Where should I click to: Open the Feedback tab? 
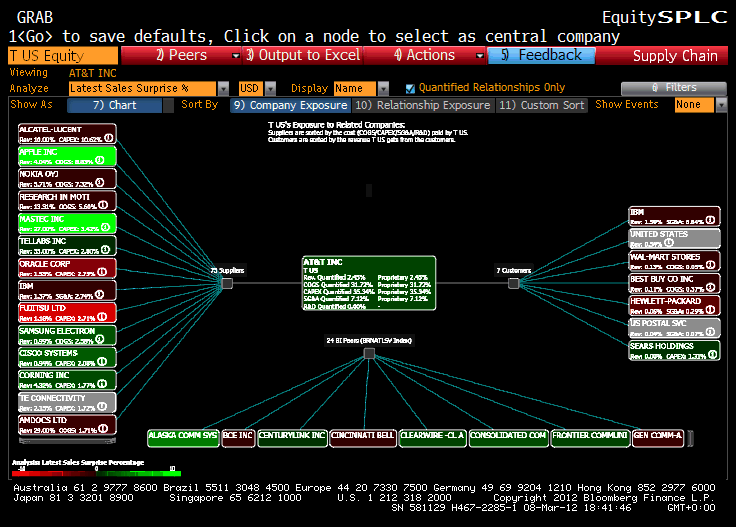coord(541,55)
